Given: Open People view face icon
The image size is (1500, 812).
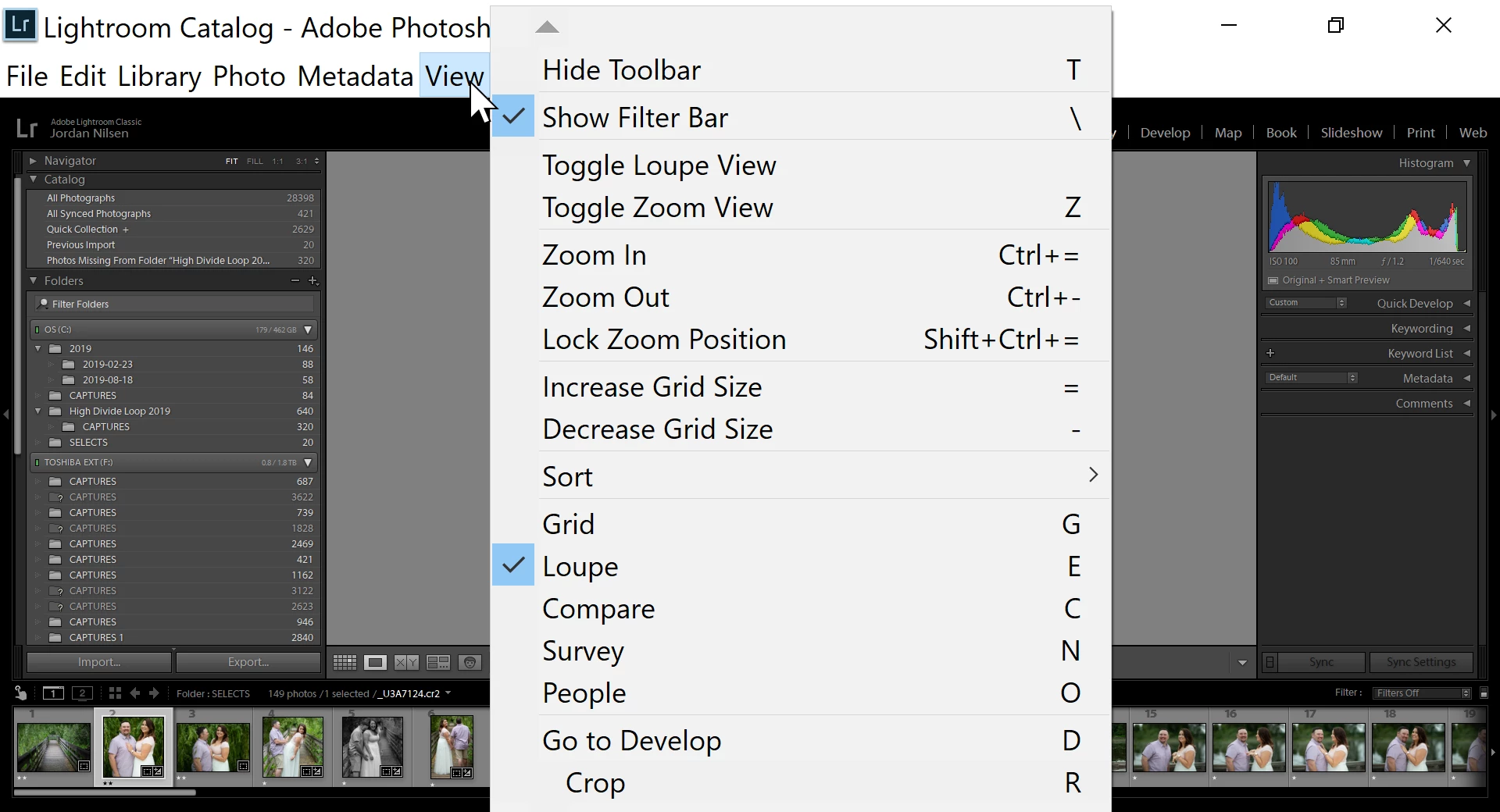Looking at the screenshot, I should pos(470,663).
